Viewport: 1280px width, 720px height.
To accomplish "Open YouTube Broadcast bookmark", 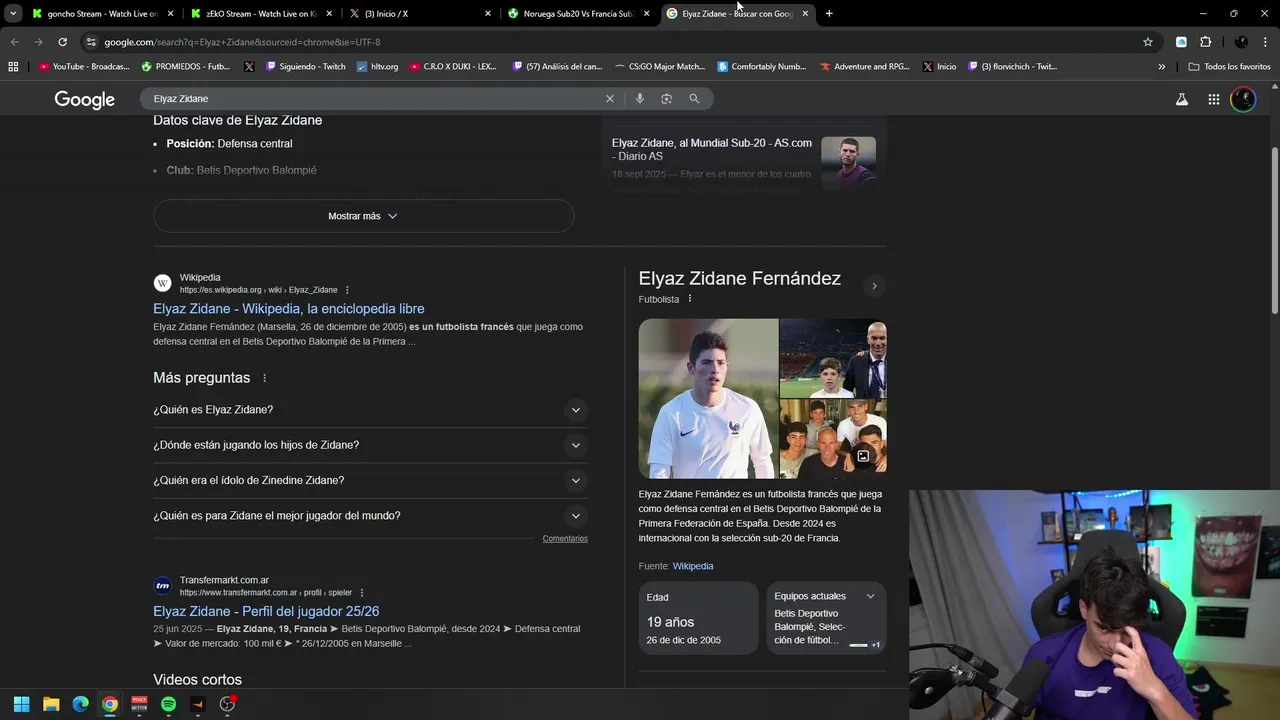I will tap(84, 67).
